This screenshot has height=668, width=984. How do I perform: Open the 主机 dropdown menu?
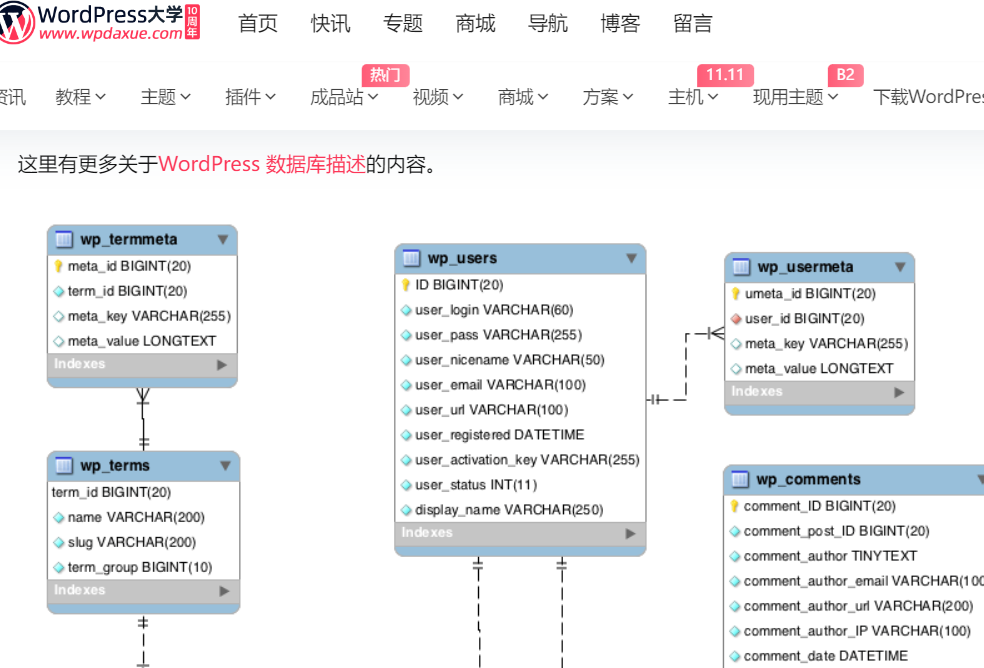693,97
